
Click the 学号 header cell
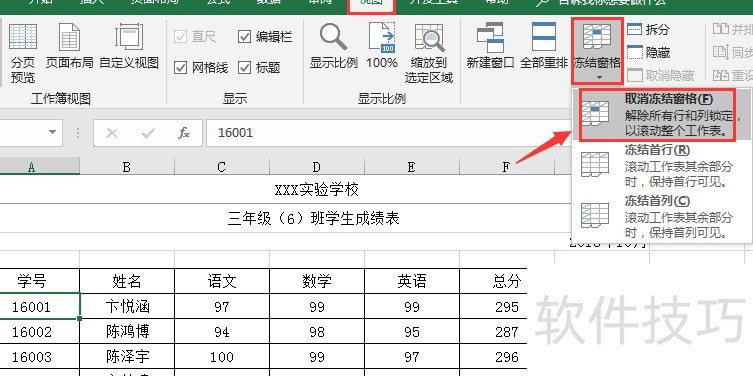coord(40,281)
